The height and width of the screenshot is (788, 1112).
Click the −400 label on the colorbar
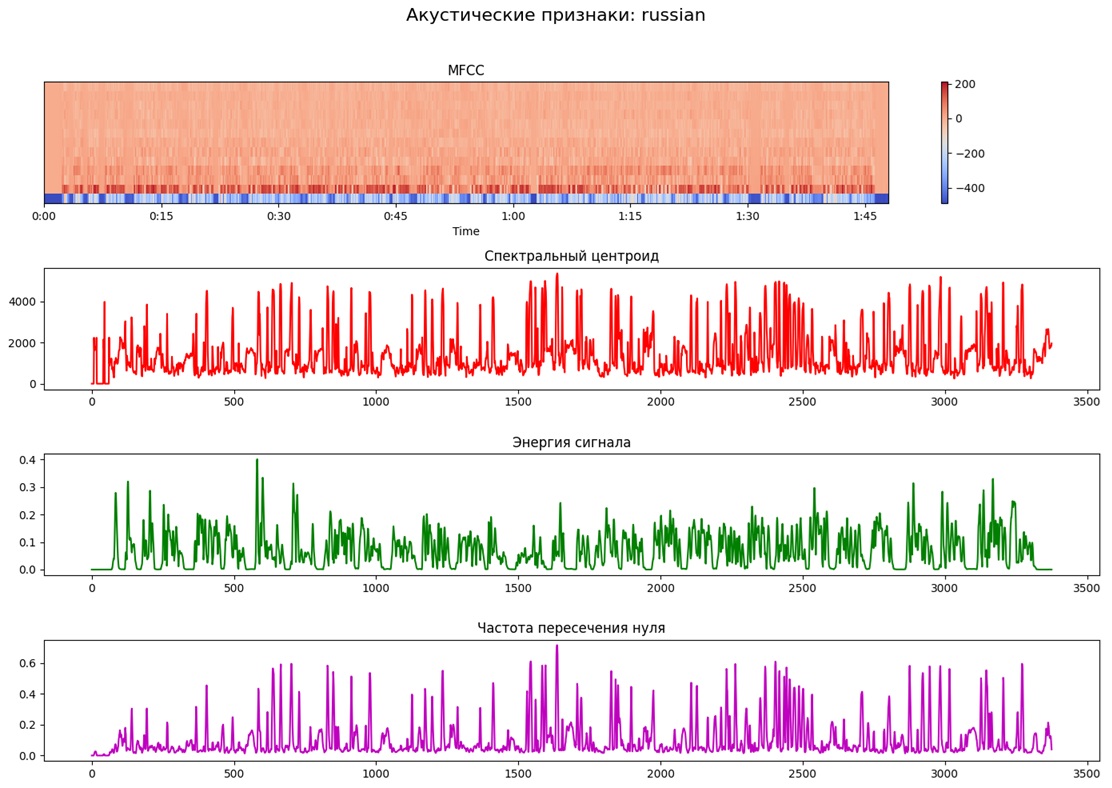coord(969,188)
